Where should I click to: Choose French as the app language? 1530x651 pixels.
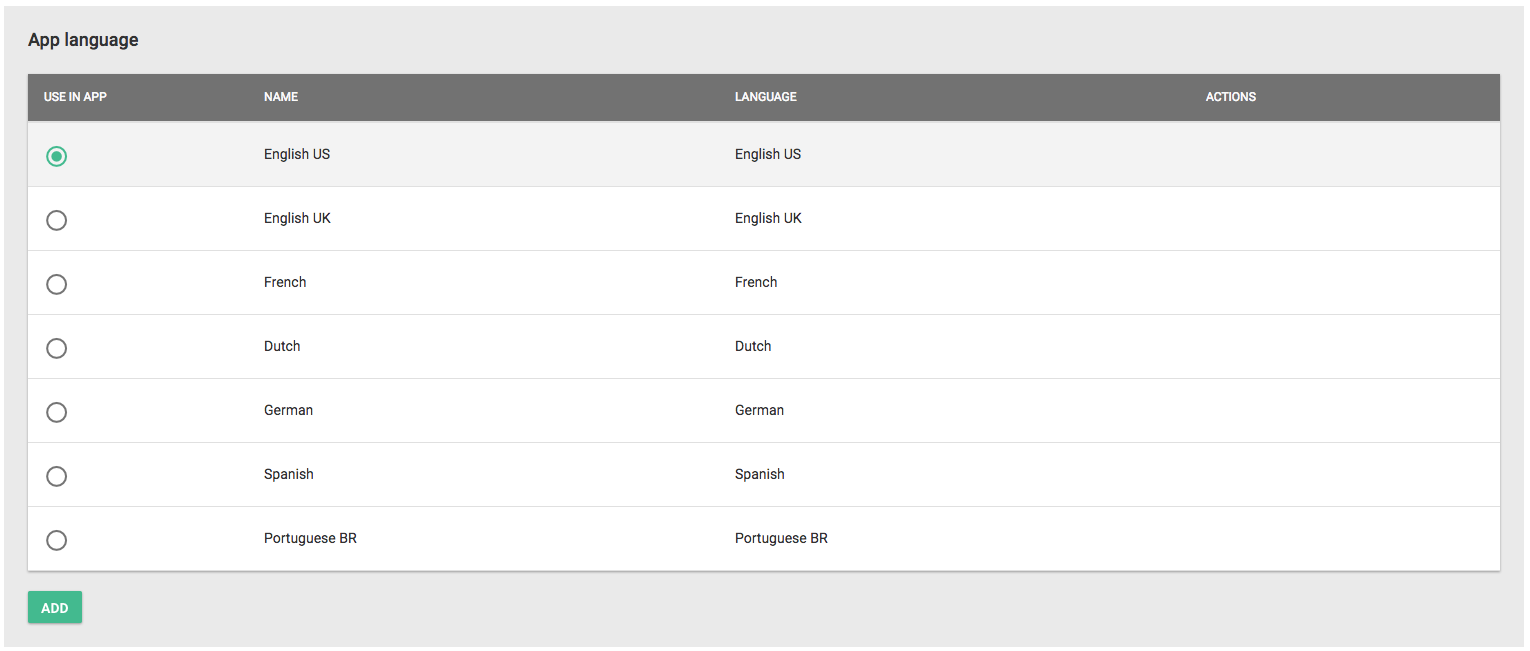click(x=57, y=284)
